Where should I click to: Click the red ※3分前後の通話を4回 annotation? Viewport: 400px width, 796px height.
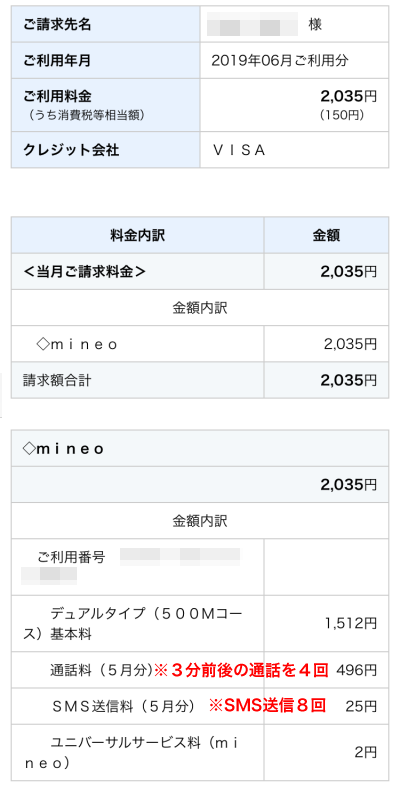tap(242, 670)
